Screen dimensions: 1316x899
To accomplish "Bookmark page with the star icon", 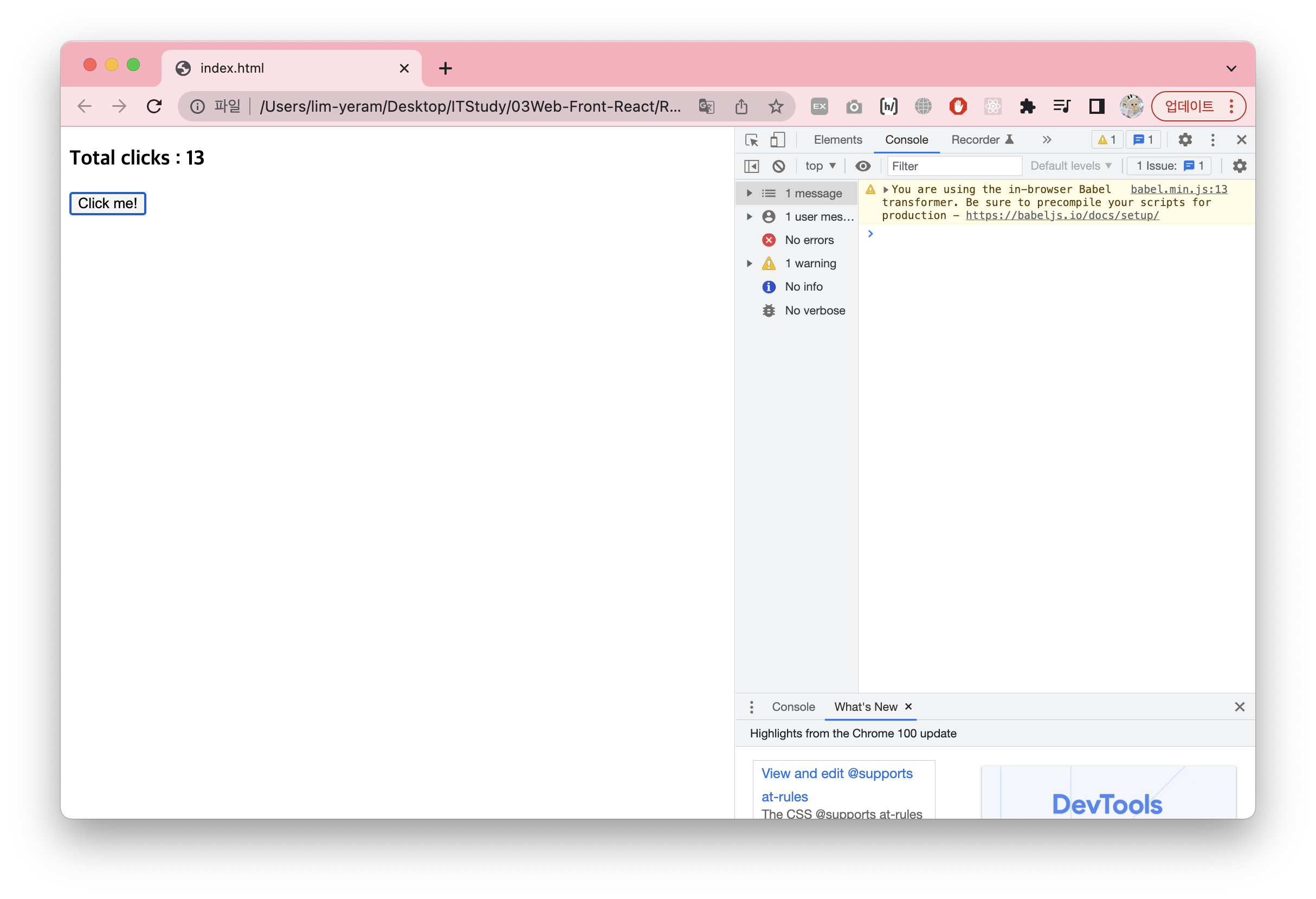I will point(776,106).
